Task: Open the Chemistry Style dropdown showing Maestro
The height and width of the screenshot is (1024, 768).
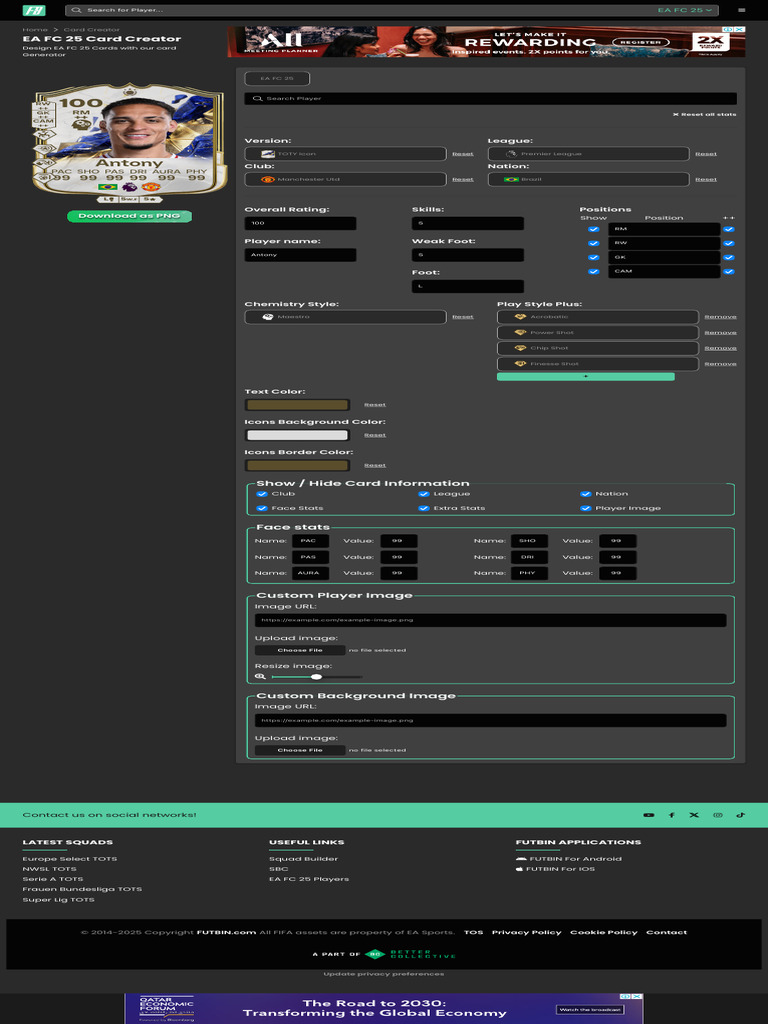Action: pyautogui.click(x=345, y=317)
